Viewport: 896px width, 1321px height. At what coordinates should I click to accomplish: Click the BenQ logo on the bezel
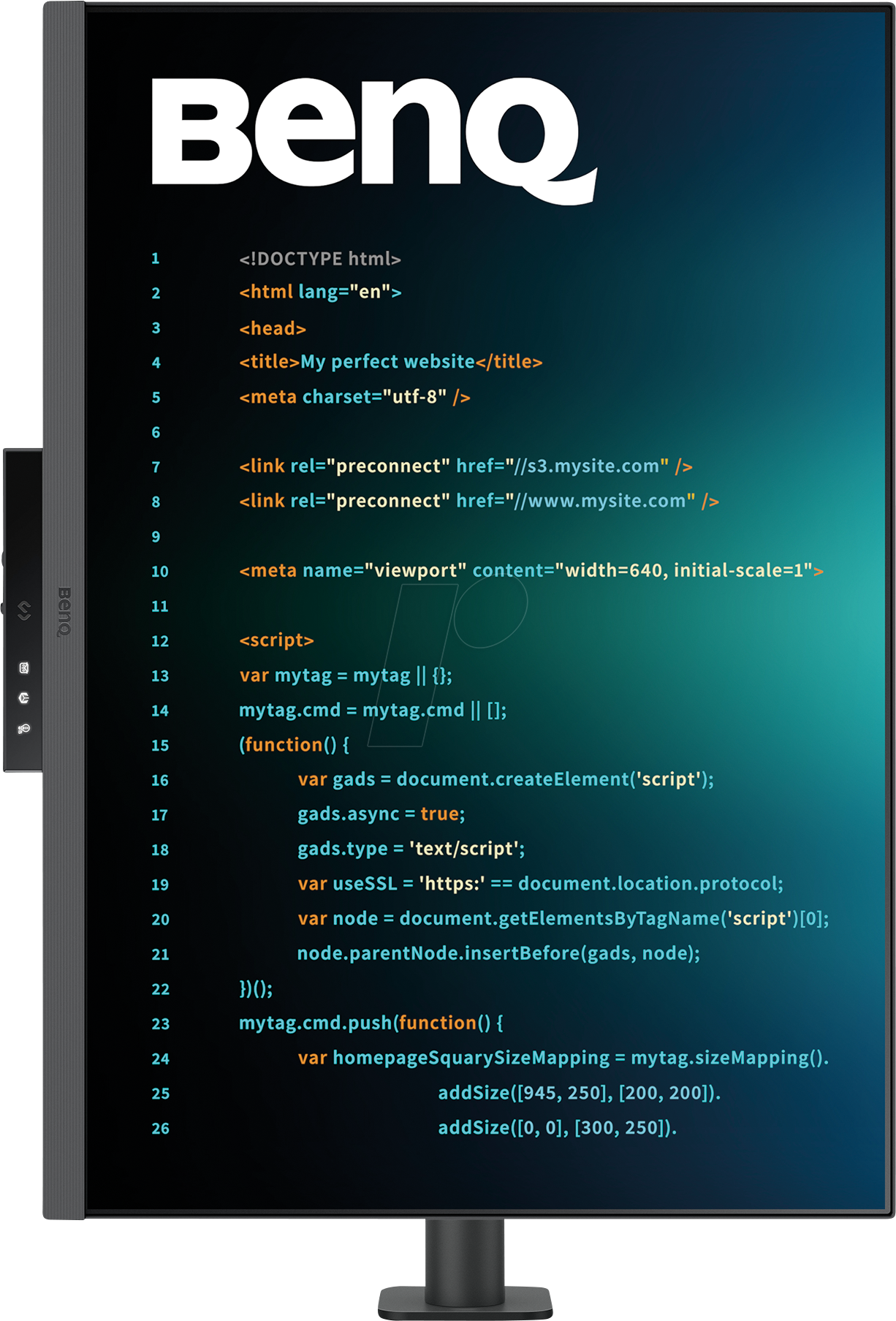(x=64, y=612)
